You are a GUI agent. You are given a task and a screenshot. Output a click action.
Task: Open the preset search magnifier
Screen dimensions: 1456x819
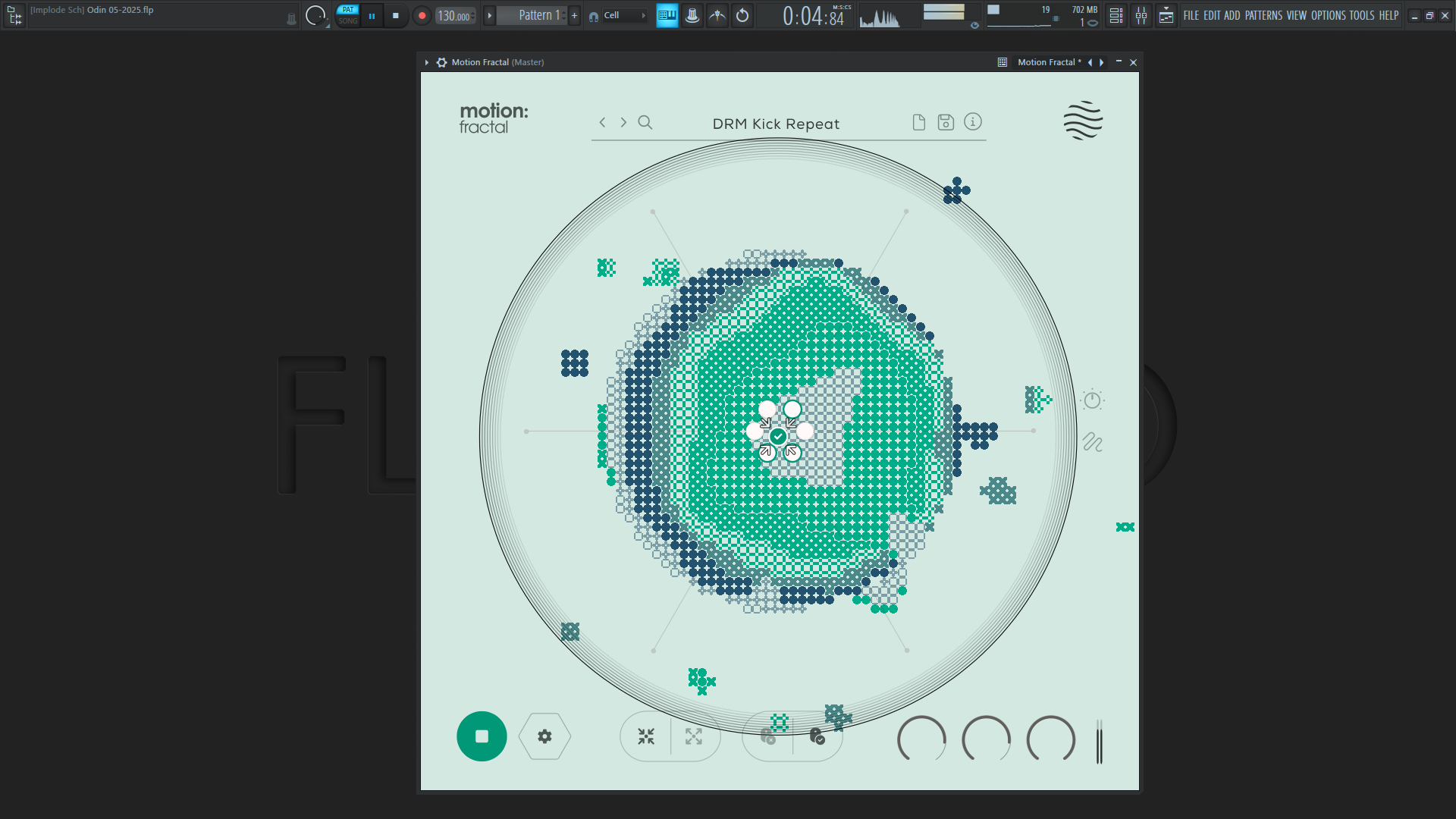645,122
